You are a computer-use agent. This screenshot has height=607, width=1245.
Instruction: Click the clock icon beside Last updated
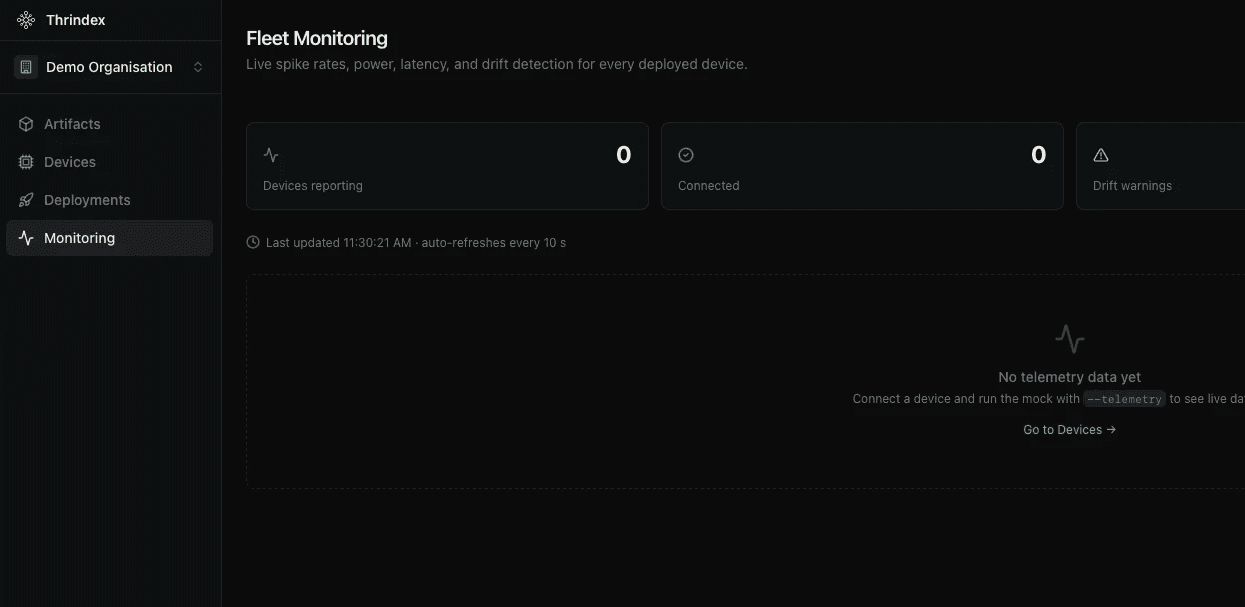coord(253,242)
